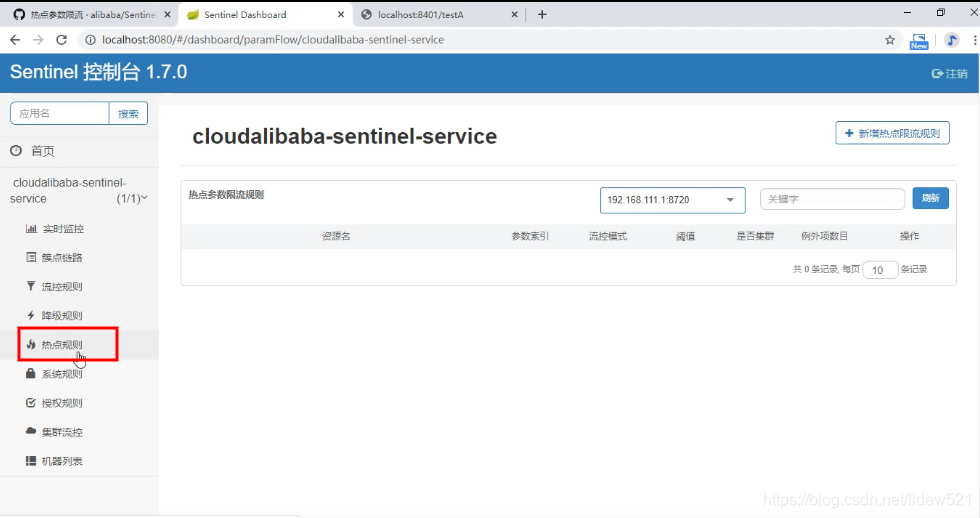Open 流控规则 flow rules
980x518 pixels.
point(62,287)
